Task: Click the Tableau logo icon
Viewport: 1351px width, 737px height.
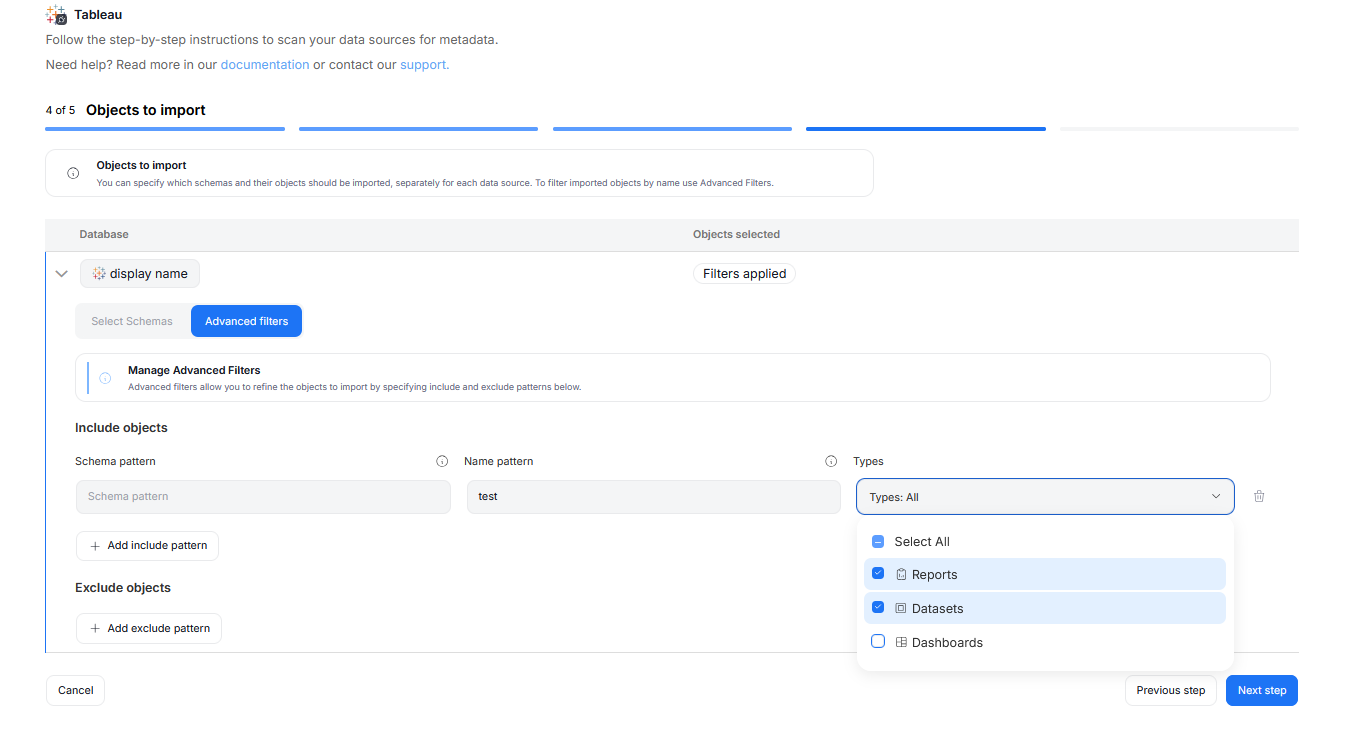Action: [x=56, y=15]
